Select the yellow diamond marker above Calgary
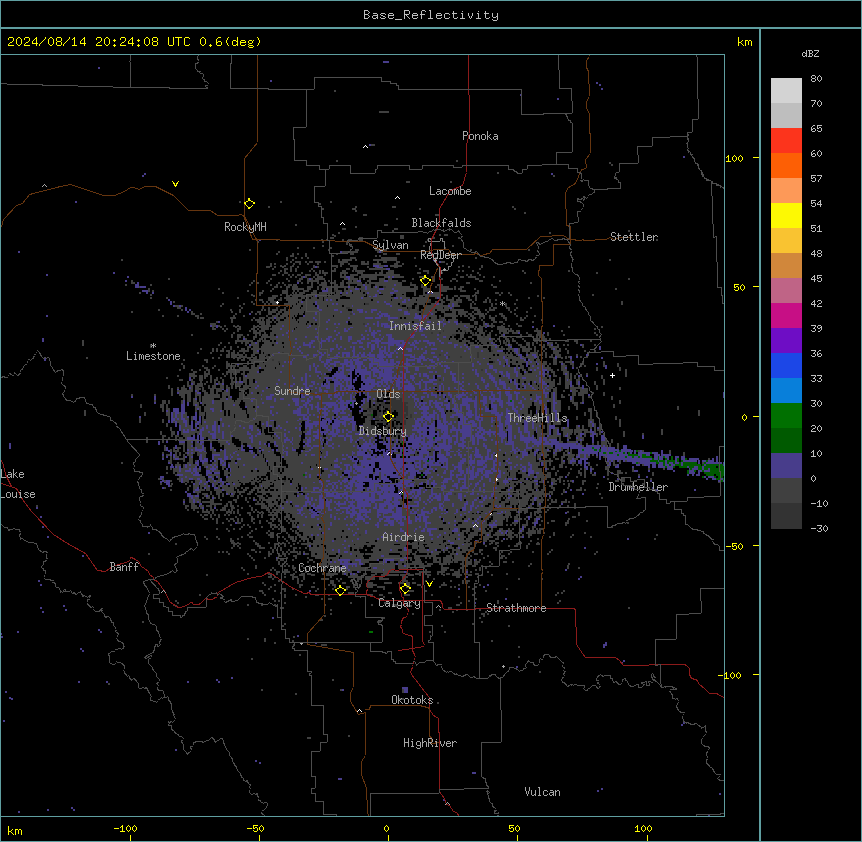The image size is (862, 842). coord(405,589)
